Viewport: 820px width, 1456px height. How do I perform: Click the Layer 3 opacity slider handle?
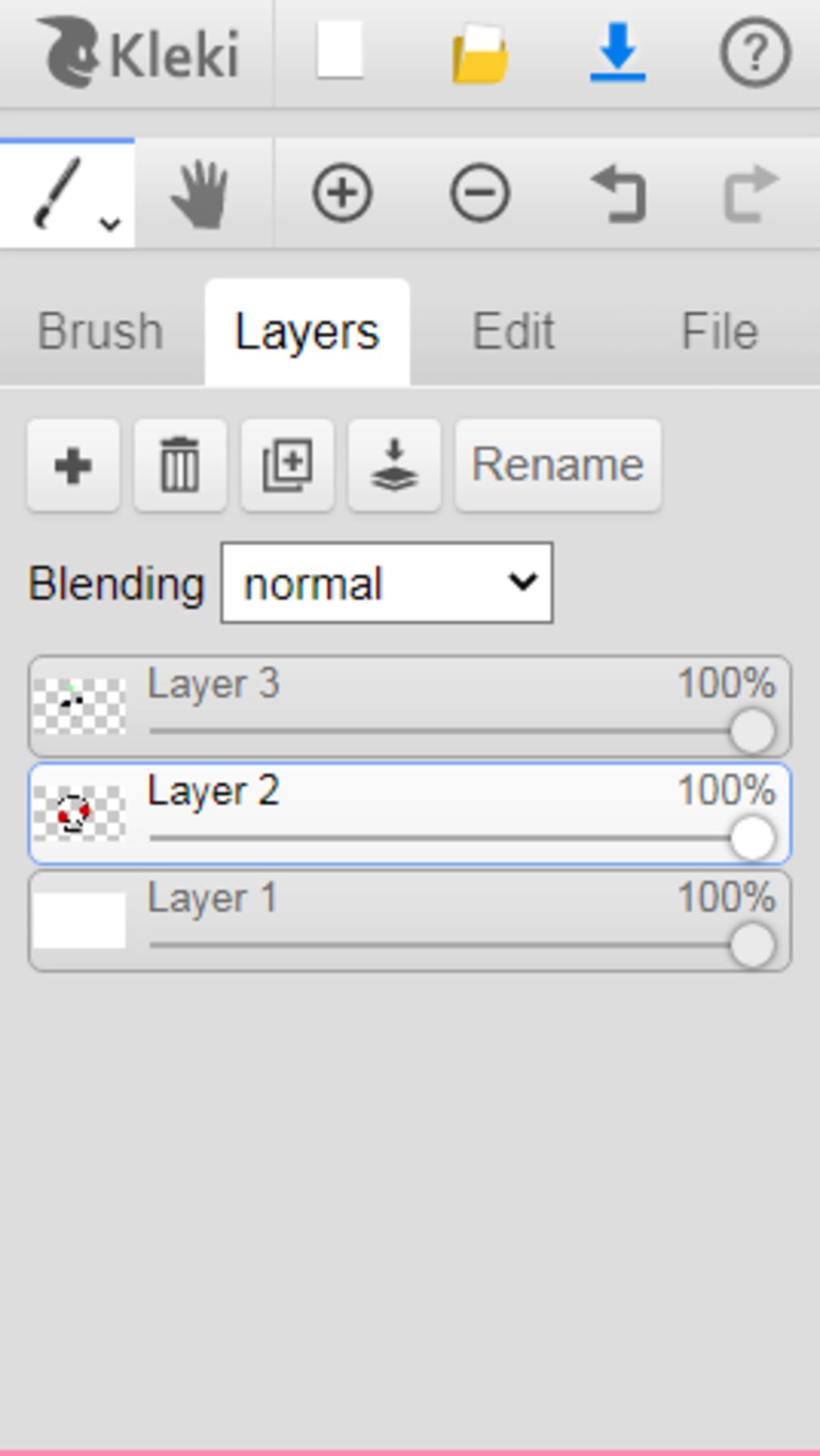point(752,732)
